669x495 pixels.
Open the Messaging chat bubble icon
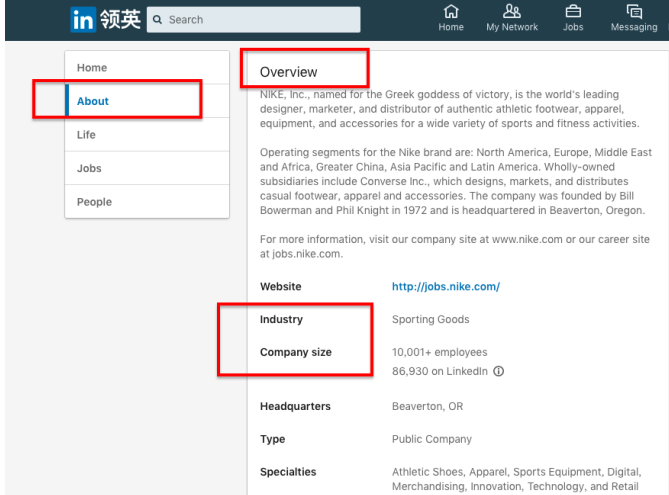click(634, 12)
